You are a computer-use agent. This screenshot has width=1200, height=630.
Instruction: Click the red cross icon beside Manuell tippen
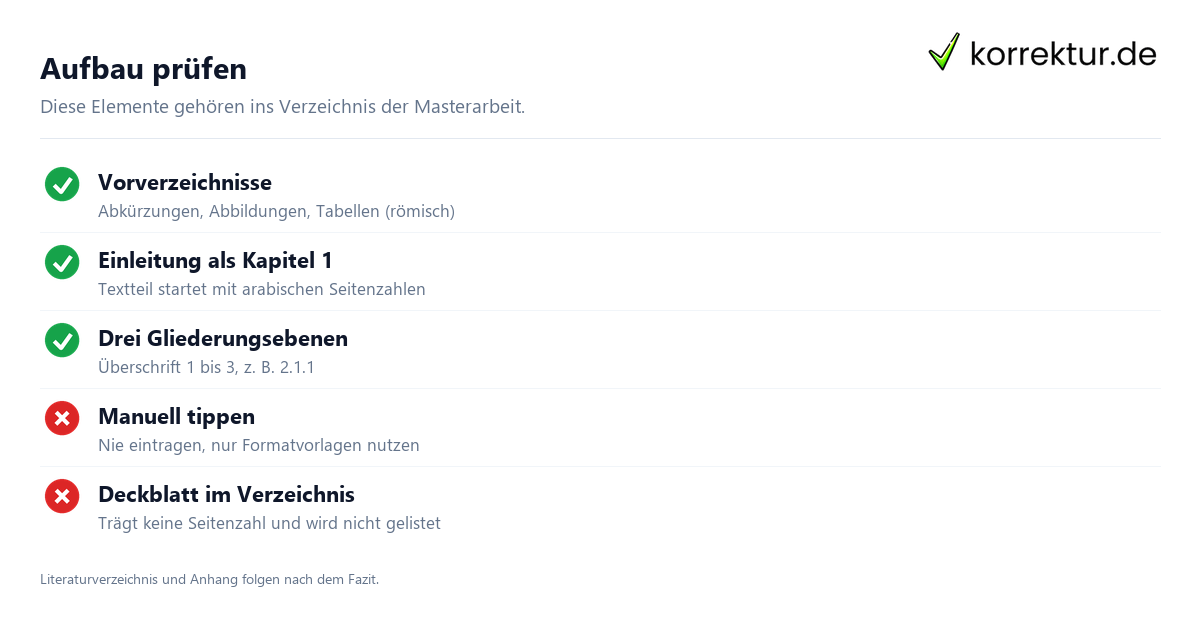click(x=62, y=418)
